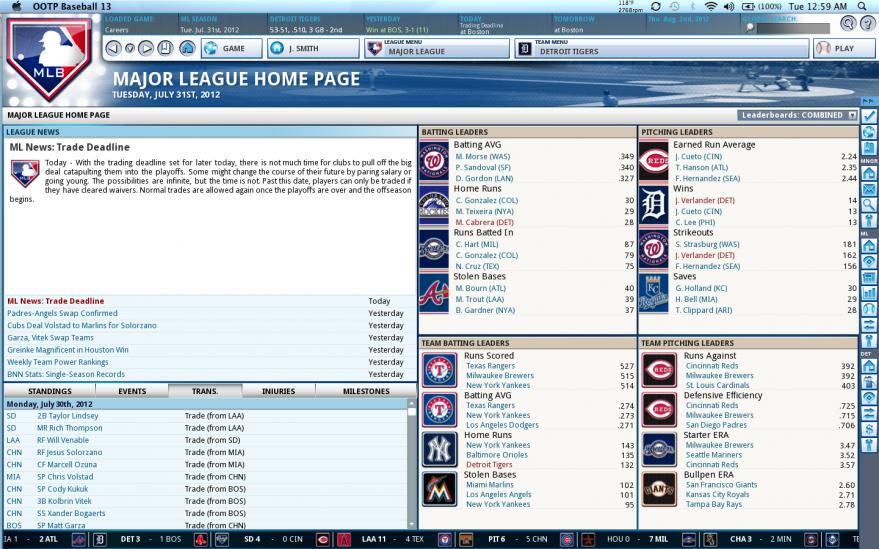Open the MINOR section home icon in the sidebar

point(868,173)
